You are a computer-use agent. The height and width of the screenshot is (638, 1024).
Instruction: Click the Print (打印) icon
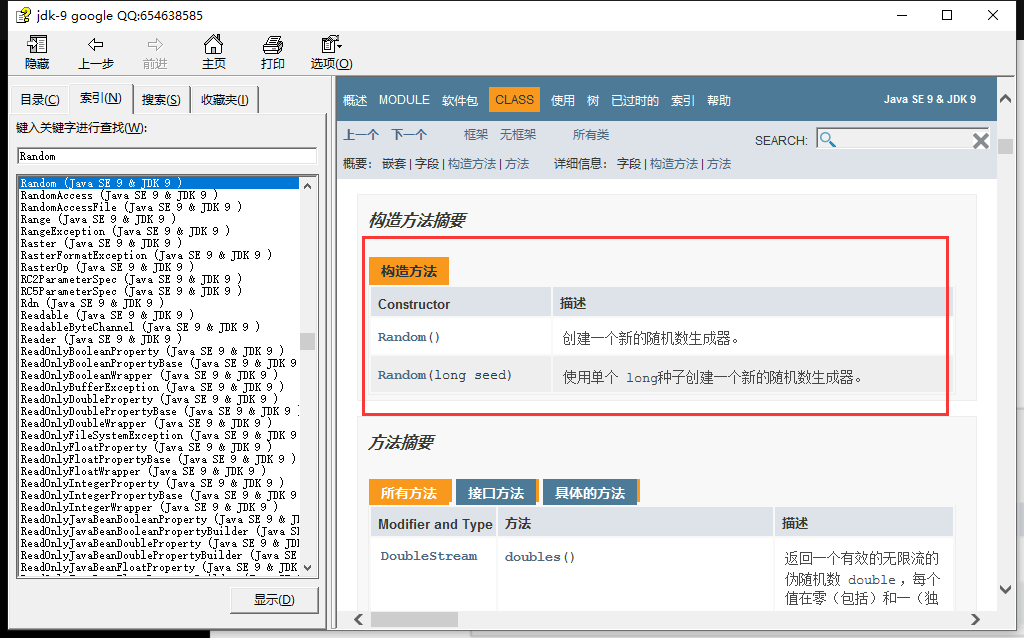272,44
